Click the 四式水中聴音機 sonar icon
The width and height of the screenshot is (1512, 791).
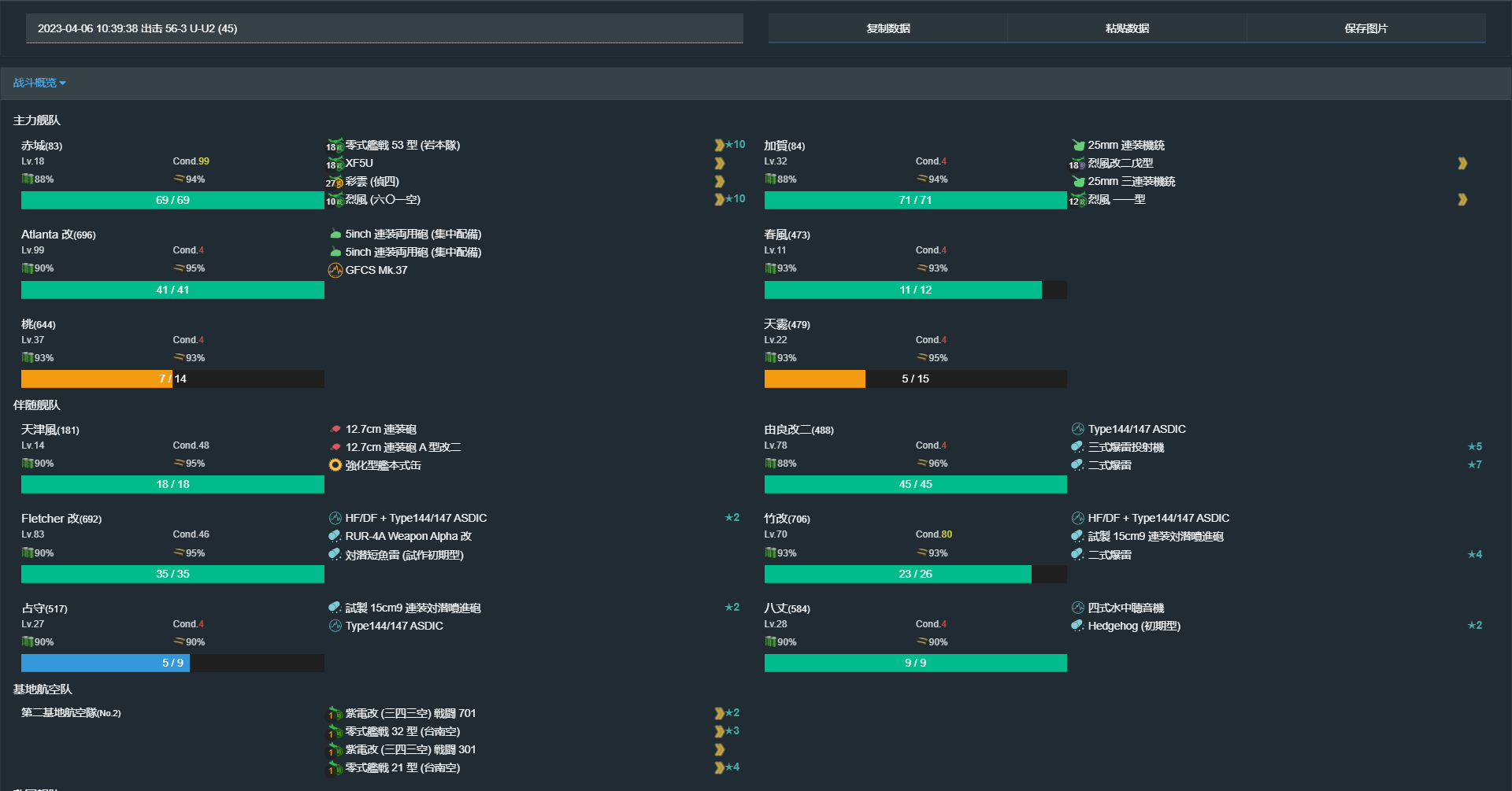click(1077, 608)
